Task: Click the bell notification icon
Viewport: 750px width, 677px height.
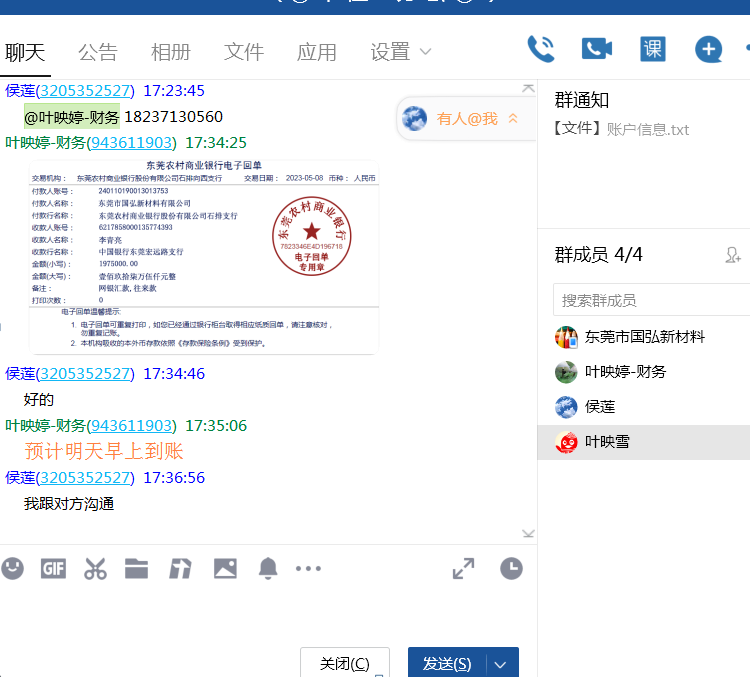Action: pos(268,568)
